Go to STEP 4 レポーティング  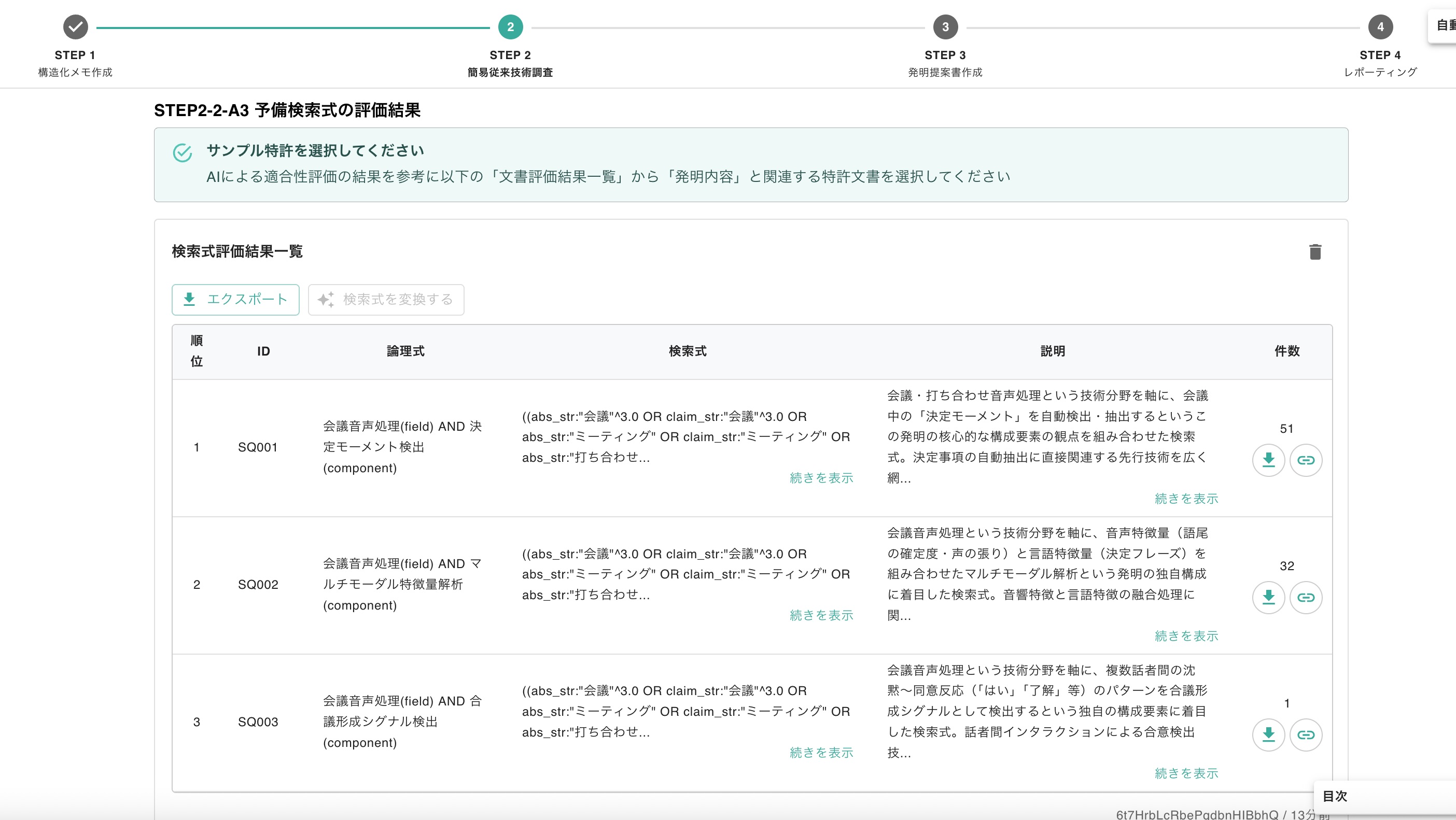coord(1380,63)
